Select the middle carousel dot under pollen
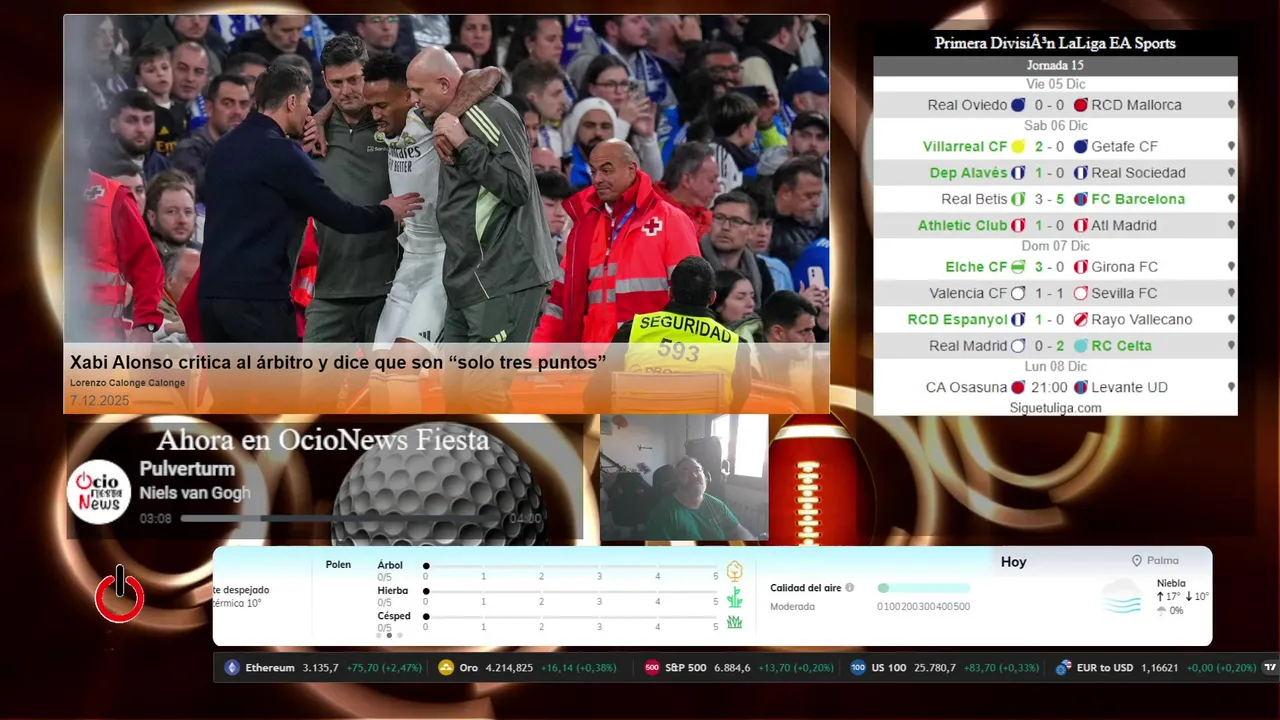 pos(389,635)
